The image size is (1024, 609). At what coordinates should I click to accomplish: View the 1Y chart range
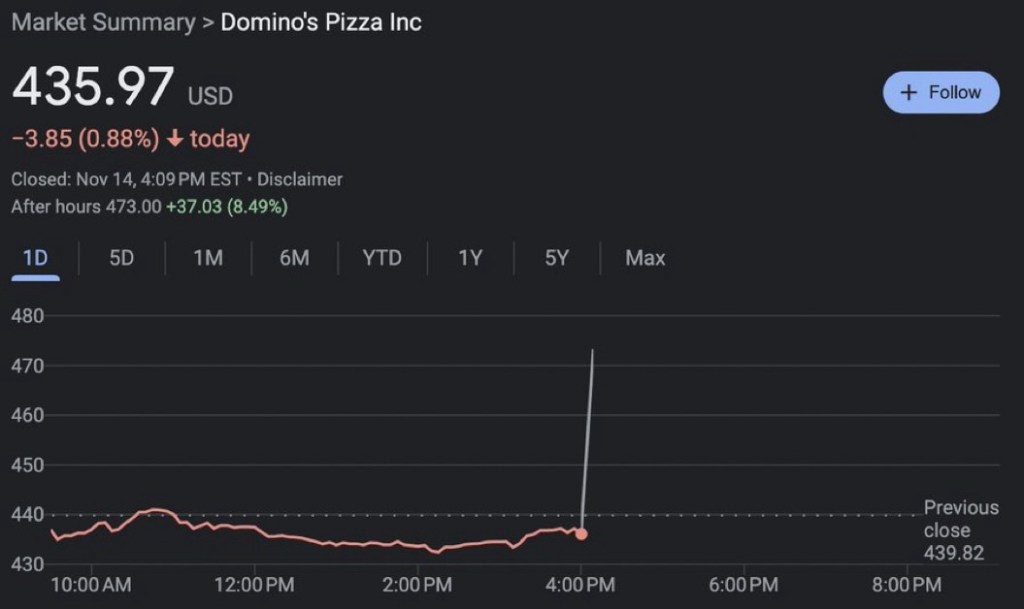(470, 258)
